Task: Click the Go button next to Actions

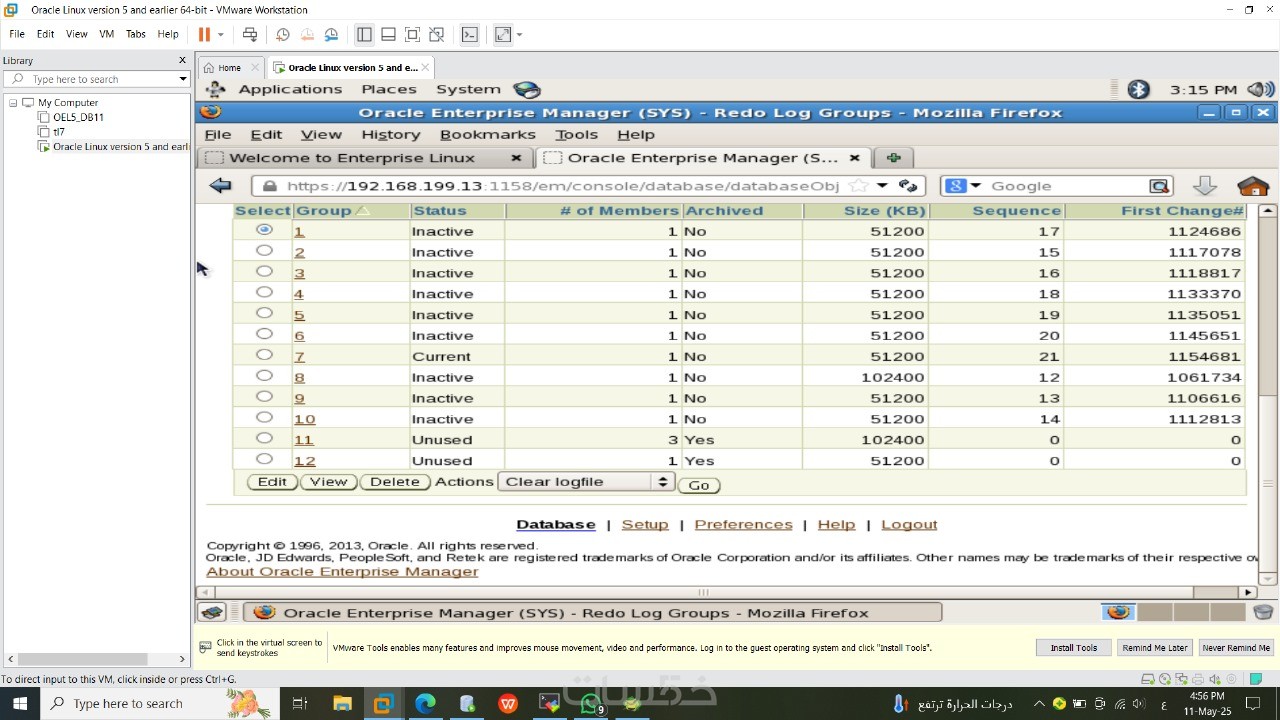Action: (x=699, y=485)
